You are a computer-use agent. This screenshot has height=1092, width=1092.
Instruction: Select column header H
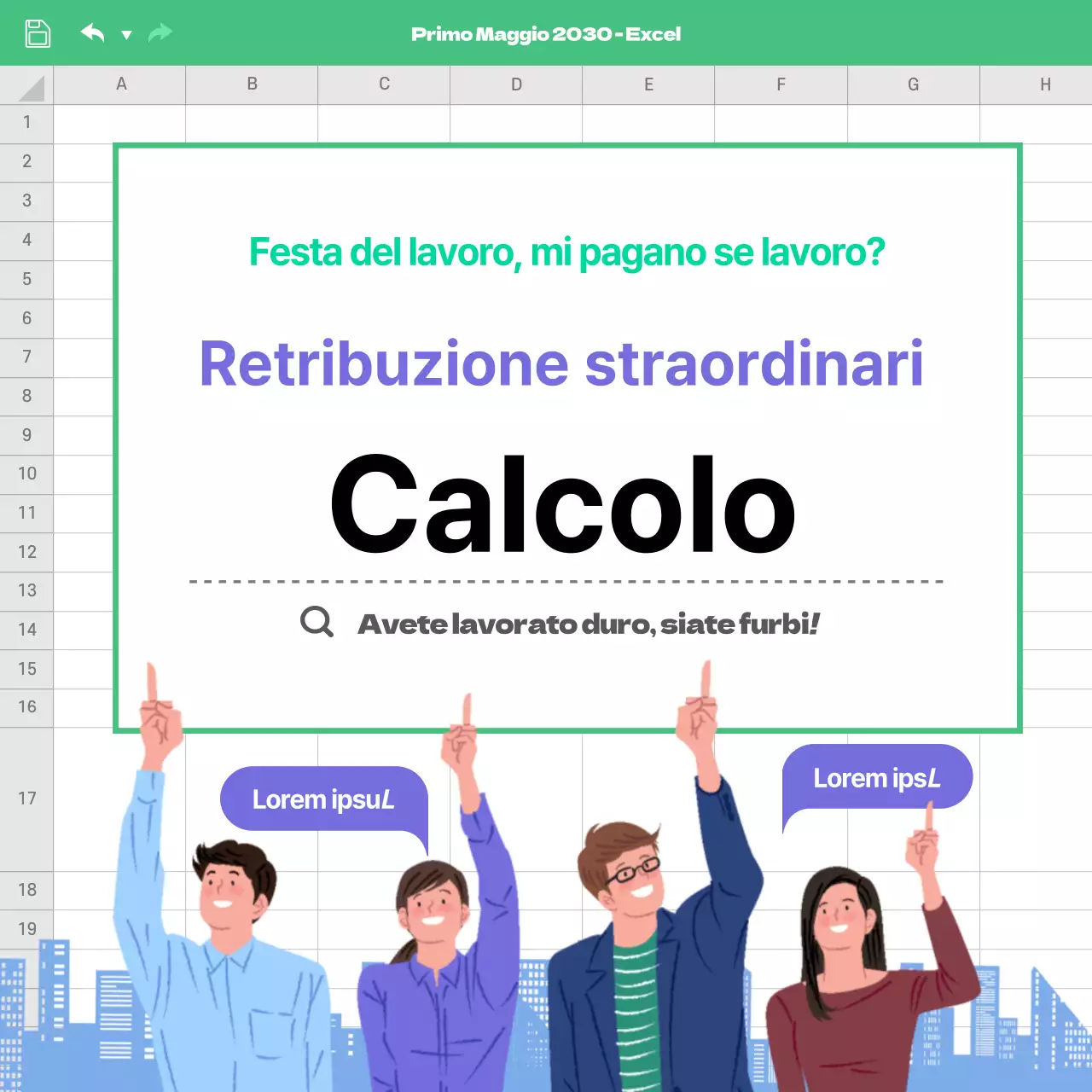1045,85
